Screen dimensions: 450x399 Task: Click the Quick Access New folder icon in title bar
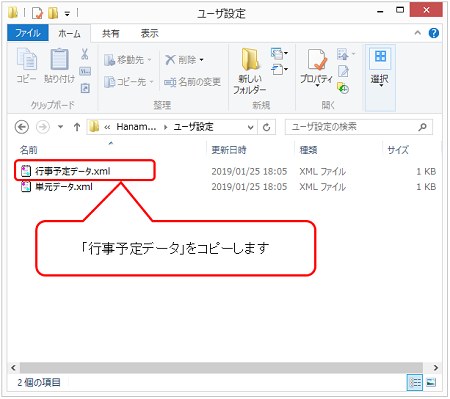(53, 13)
